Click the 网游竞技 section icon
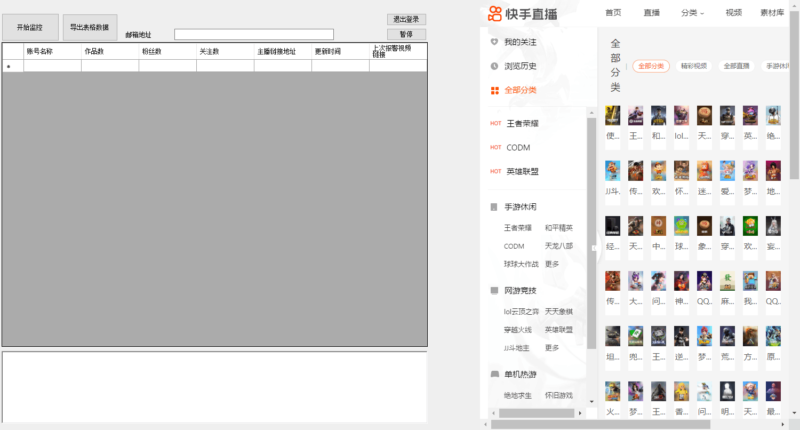This screenshot has width=800, height=430. 494,290
